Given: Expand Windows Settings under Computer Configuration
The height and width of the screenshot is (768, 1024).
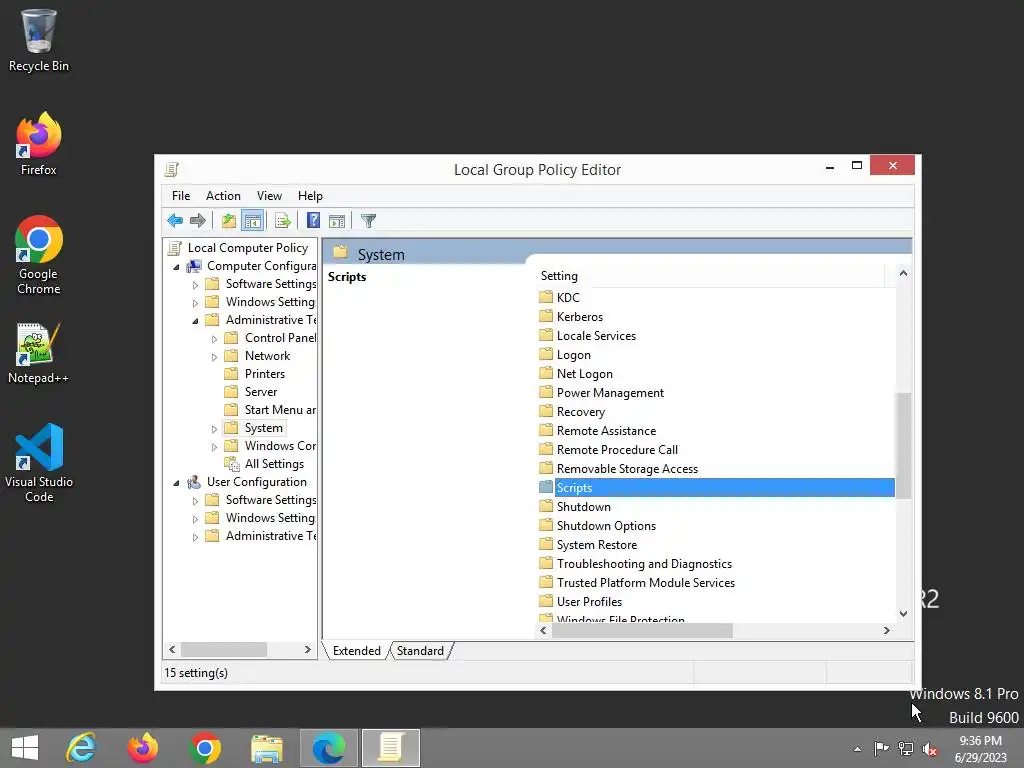Looking at the screenshot, I should 195,303.
